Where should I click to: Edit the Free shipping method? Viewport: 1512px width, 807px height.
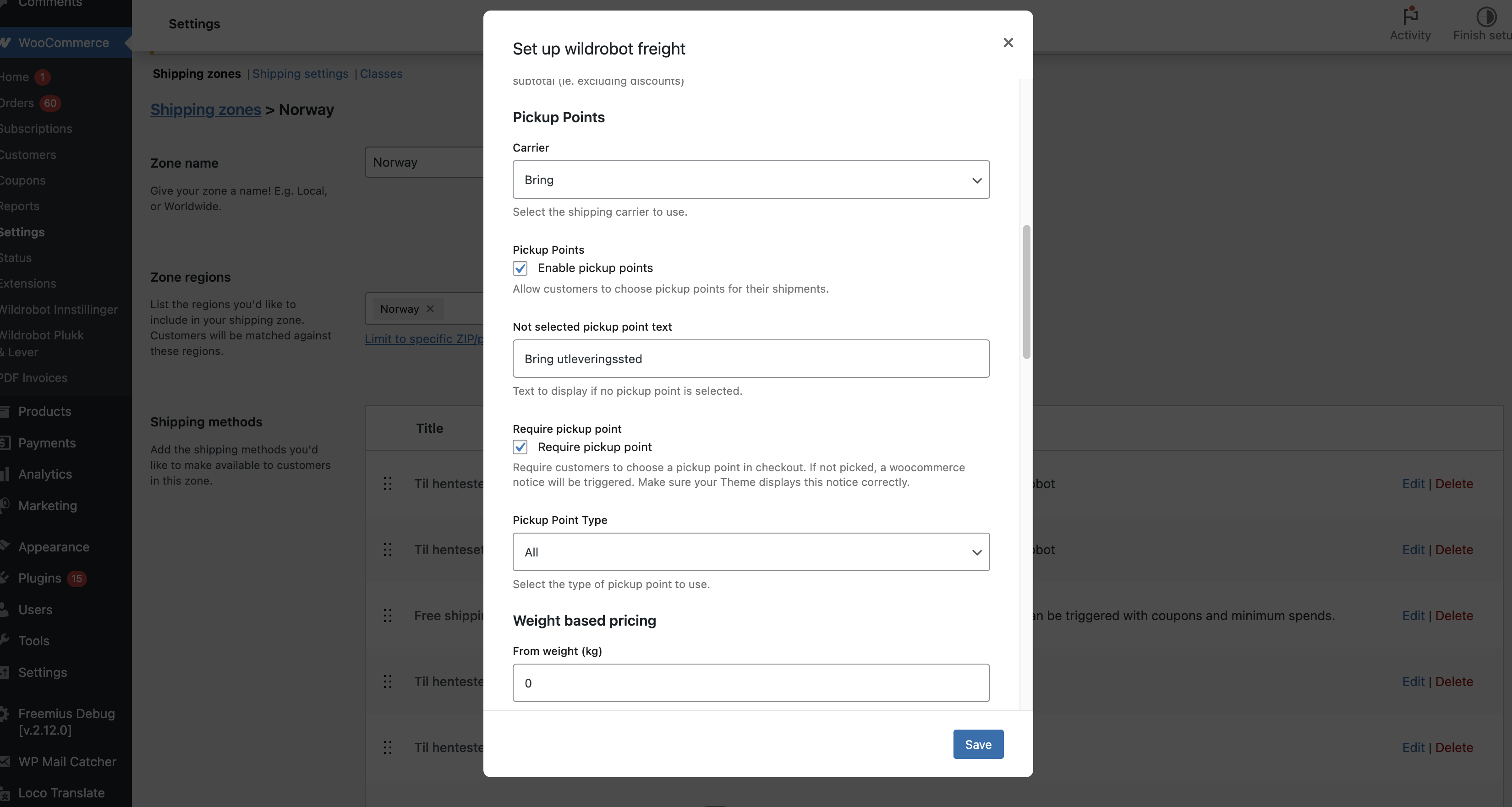[x=1413, y=616]
